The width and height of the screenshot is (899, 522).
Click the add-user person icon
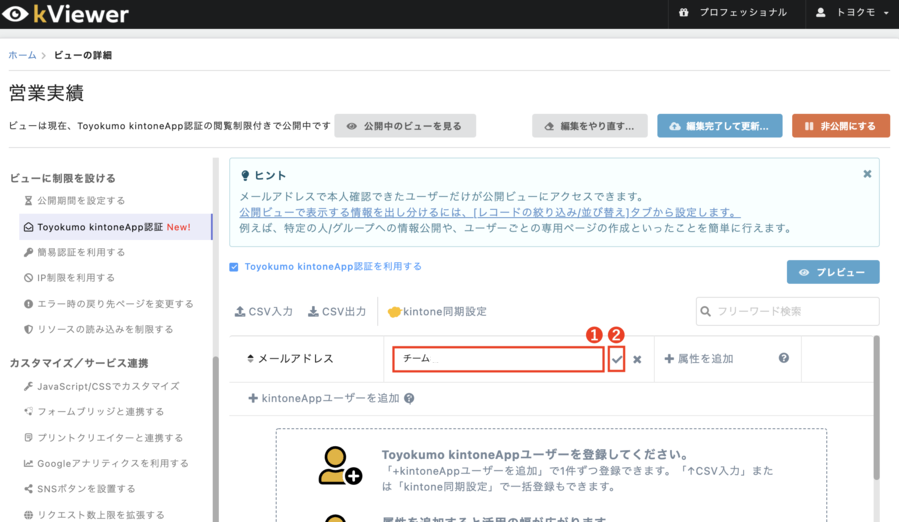[340, 465]
